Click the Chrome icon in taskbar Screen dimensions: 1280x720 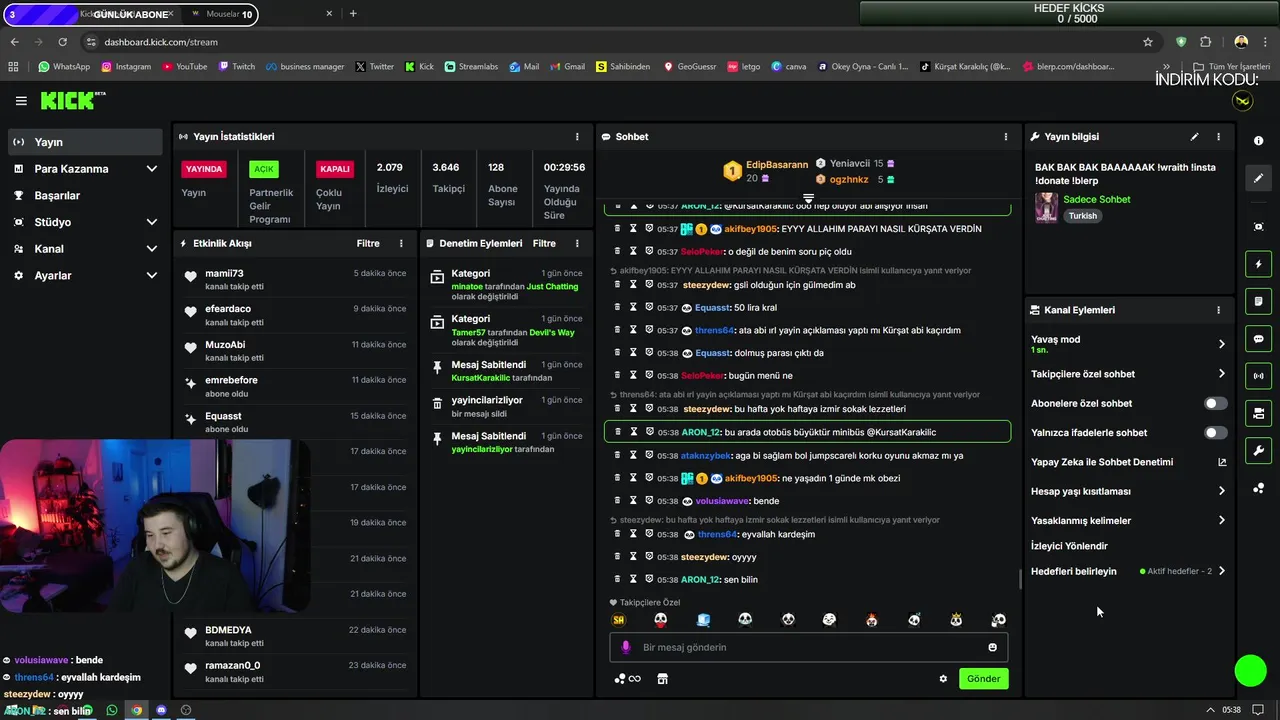click(136, 710)
